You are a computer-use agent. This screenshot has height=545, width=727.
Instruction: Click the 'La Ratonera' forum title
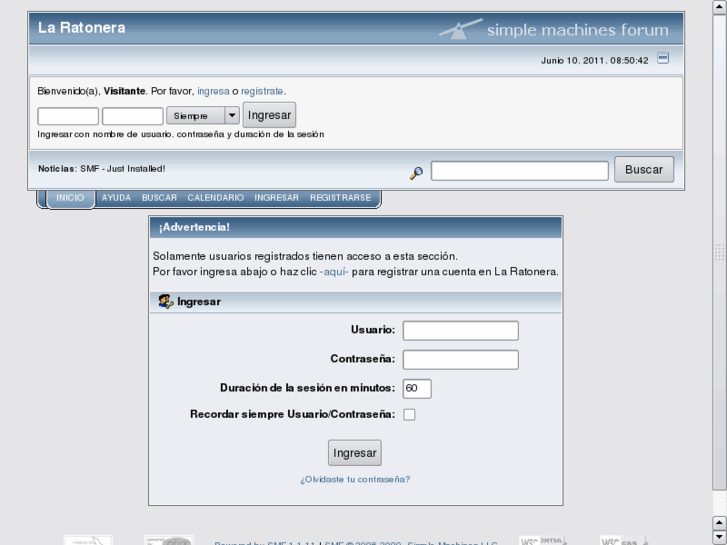pos(82,28)
